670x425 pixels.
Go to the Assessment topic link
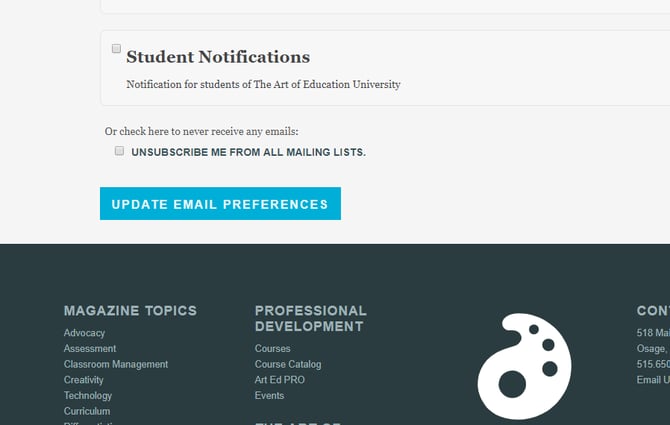[x=90, y=349]
